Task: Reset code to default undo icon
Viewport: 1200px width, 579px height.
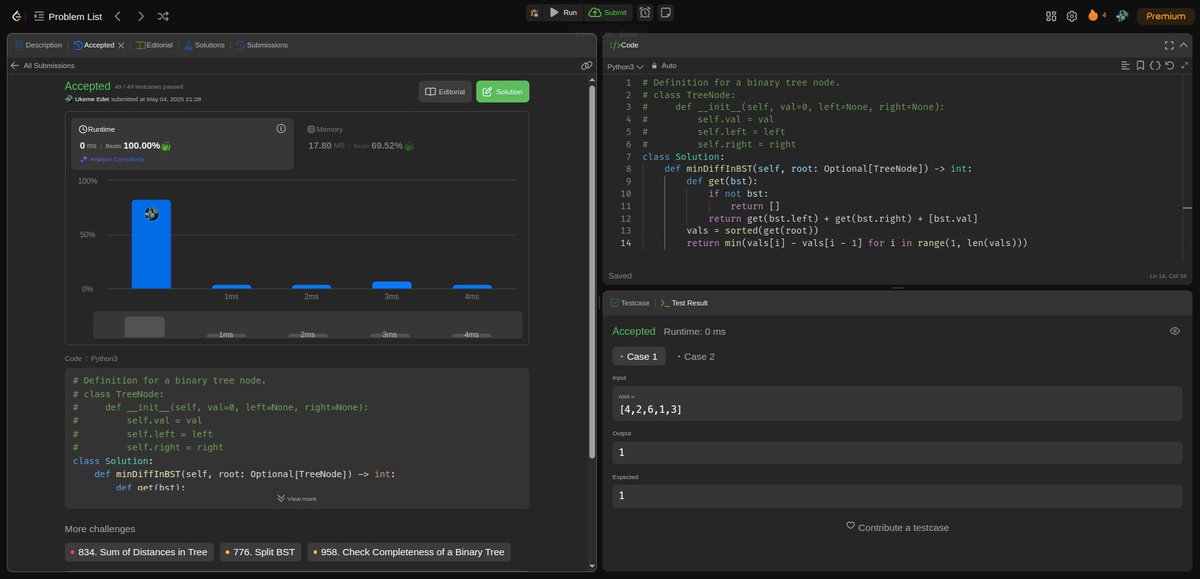Action: [x=1169, y=65]
